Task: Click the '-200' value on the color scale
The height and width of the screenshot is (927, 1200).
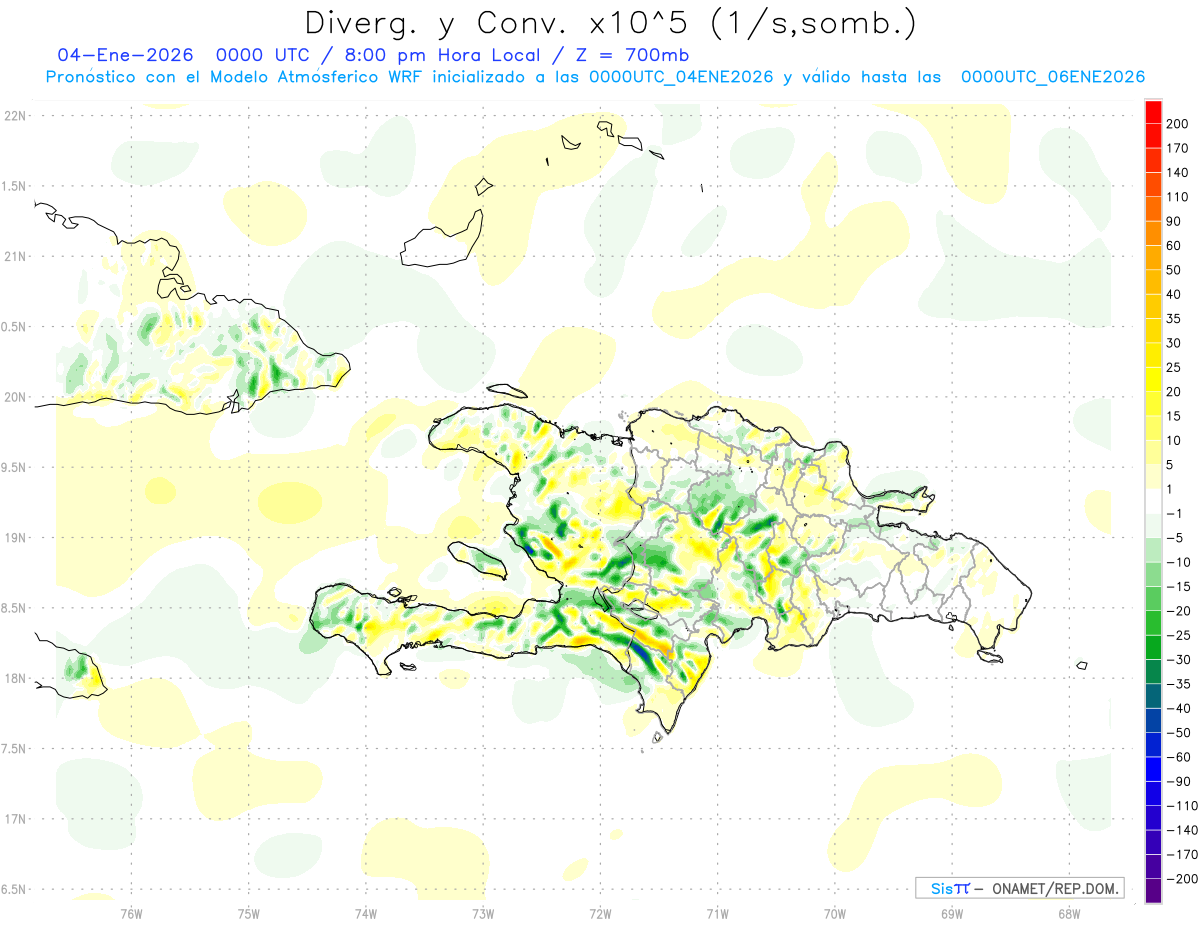Action: tap(1181, 879)
